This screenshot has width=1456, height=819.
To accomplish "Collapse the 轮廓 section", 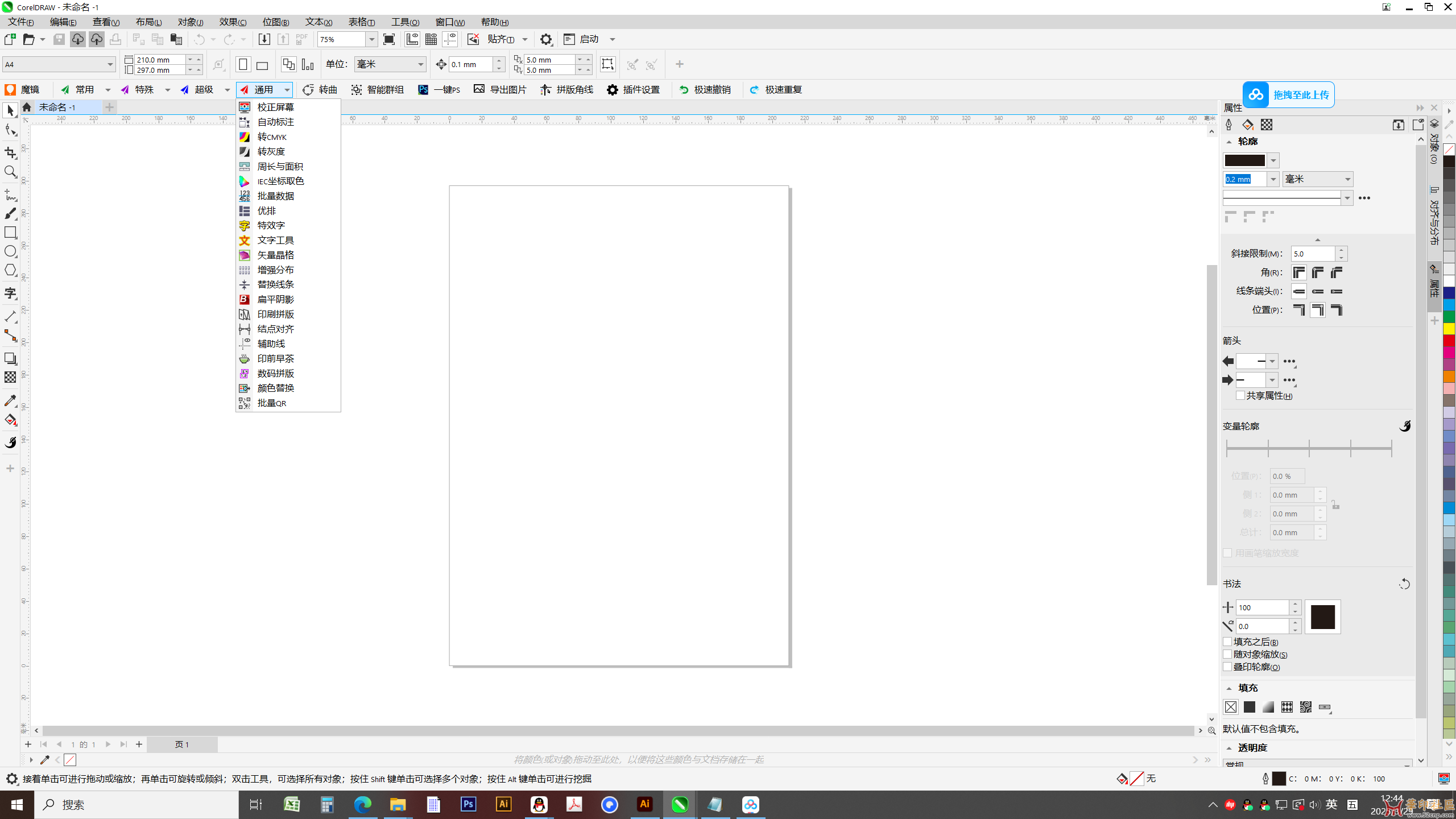I will [x=1229, y=142].
